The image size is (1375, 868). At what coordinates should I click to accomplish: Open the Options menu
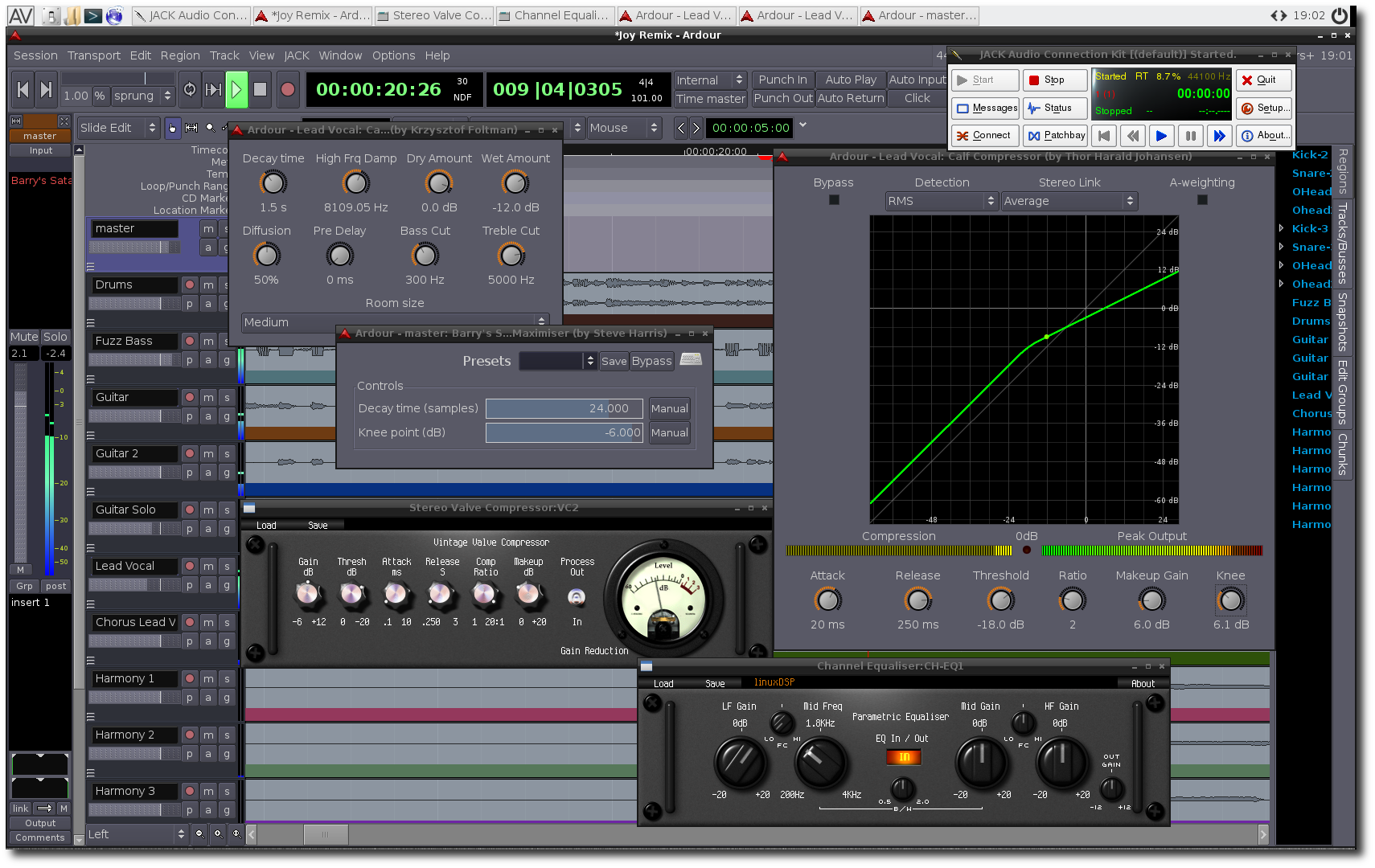click(393, 55)
